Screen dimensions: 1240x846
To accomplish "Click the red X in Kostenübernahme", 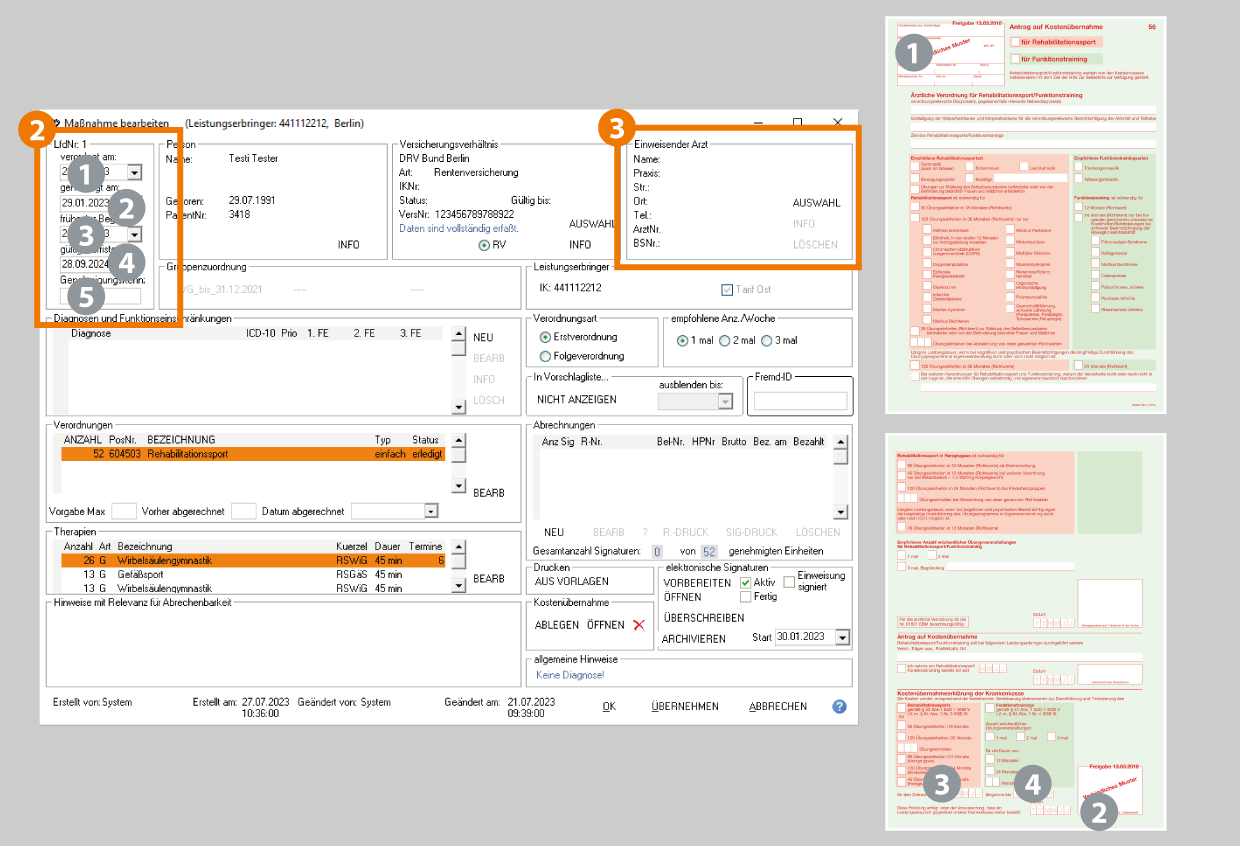I will [638, 625].
